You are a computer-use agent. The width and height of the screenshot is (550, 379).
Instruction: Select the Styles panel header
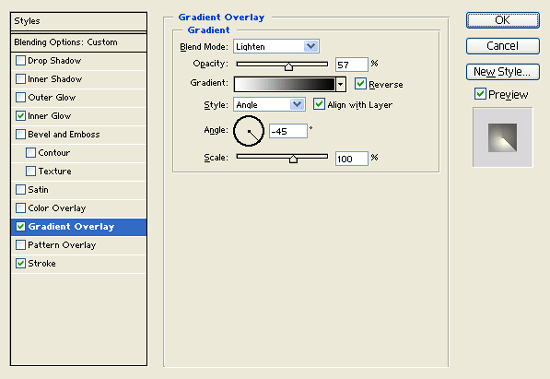pos(79,21)
